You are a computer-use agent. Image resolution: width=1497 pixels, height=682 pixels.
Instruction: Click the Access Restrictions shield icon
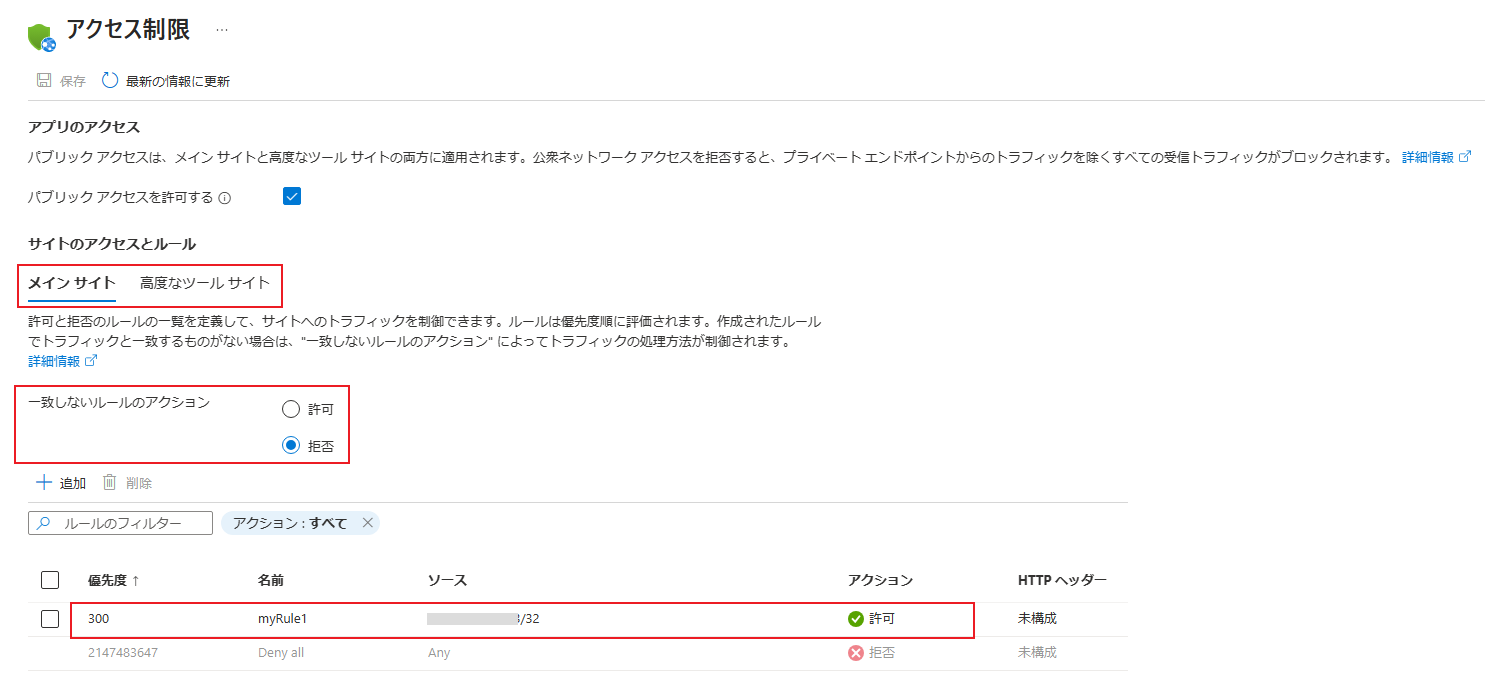(42, 36)
